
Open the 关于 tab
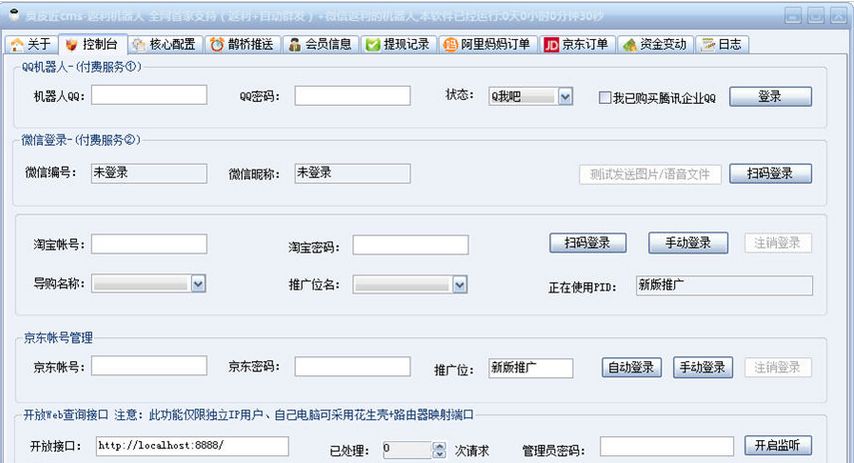coord(30,44)
